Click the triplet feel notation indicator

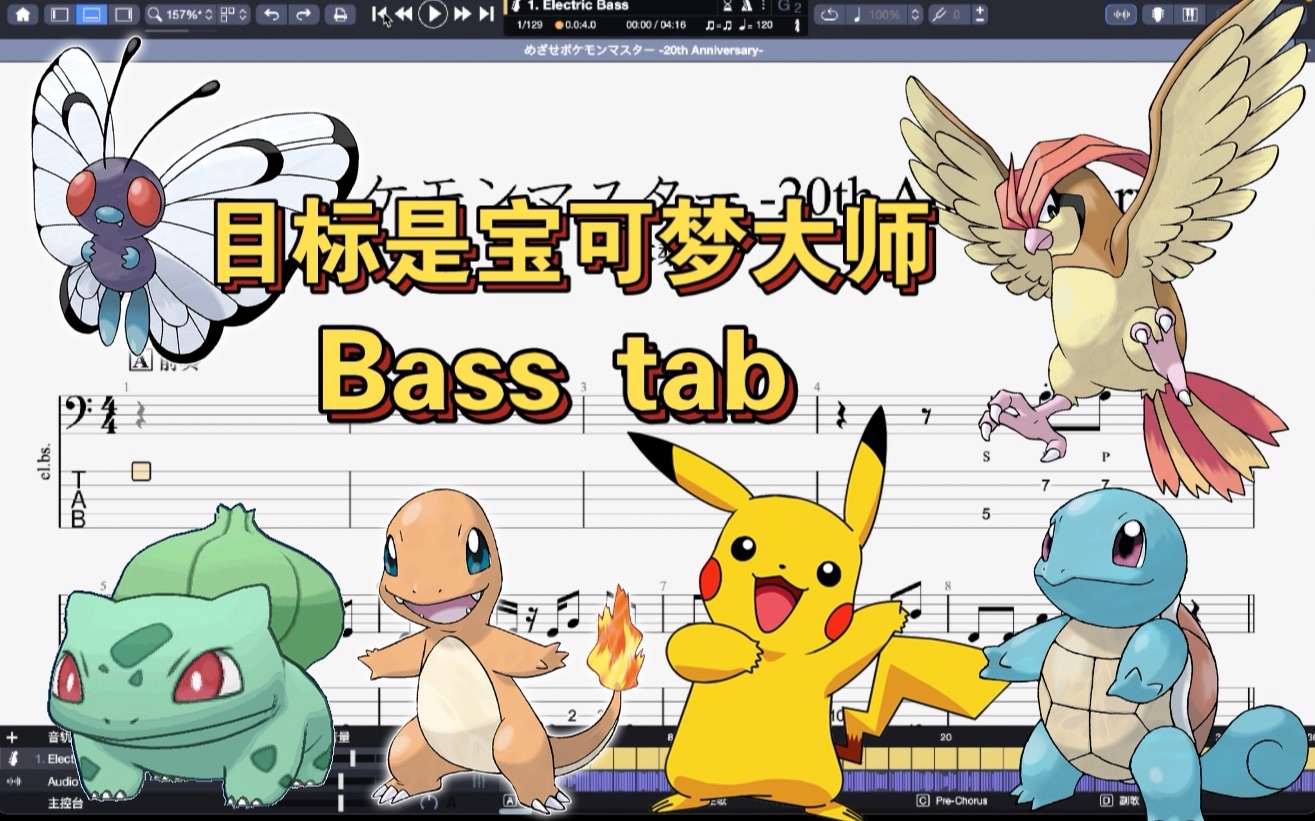click(717, 24)
